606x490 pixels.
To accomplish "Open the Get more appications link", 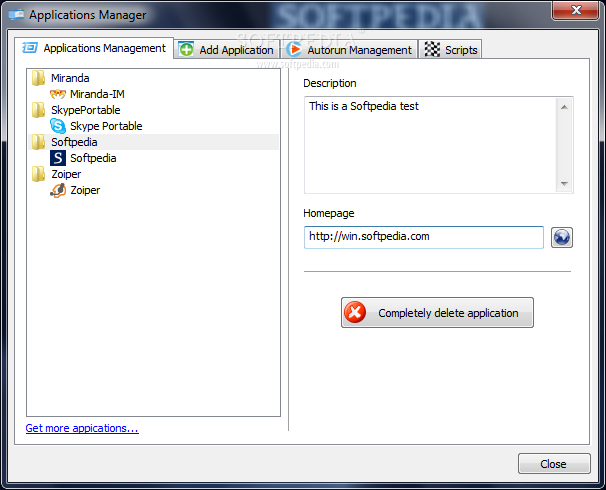I will pos(82,428).
